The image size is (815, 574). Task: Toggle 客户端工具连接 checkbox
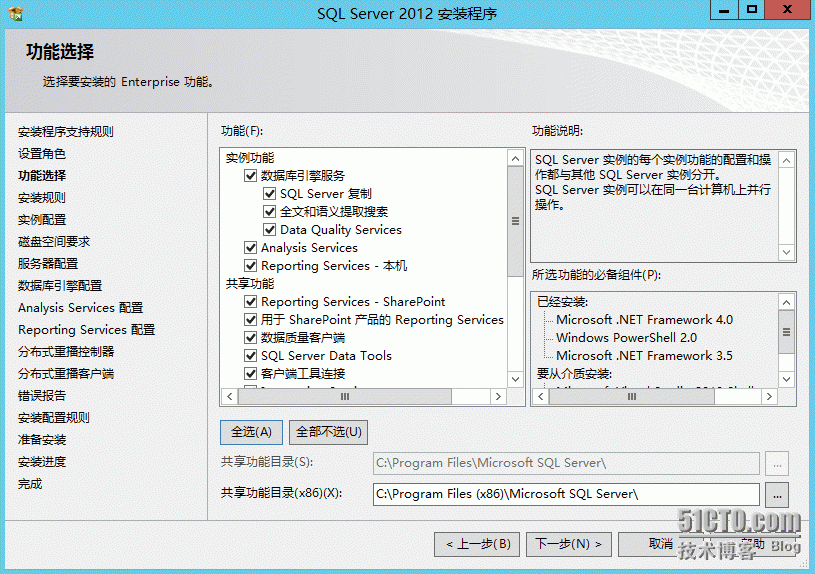251,374
